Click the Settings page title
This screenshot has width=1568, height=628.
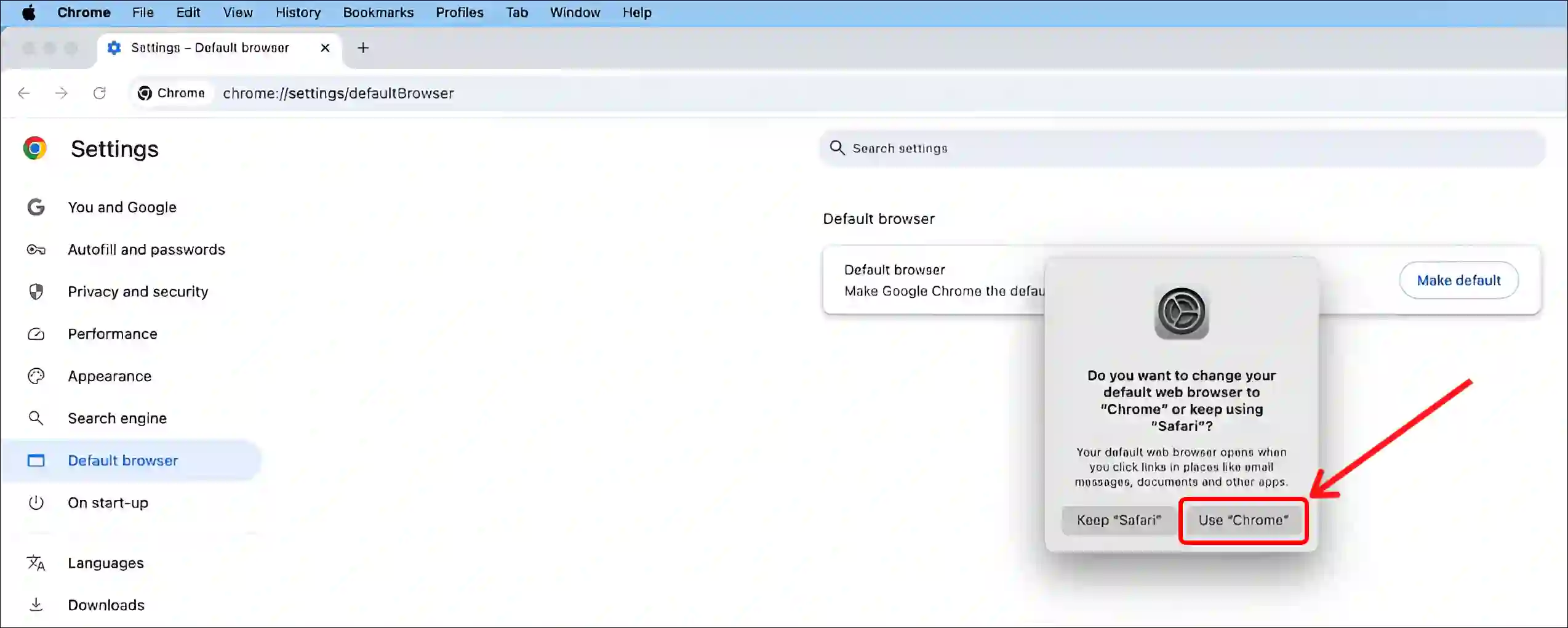[114, 149]
